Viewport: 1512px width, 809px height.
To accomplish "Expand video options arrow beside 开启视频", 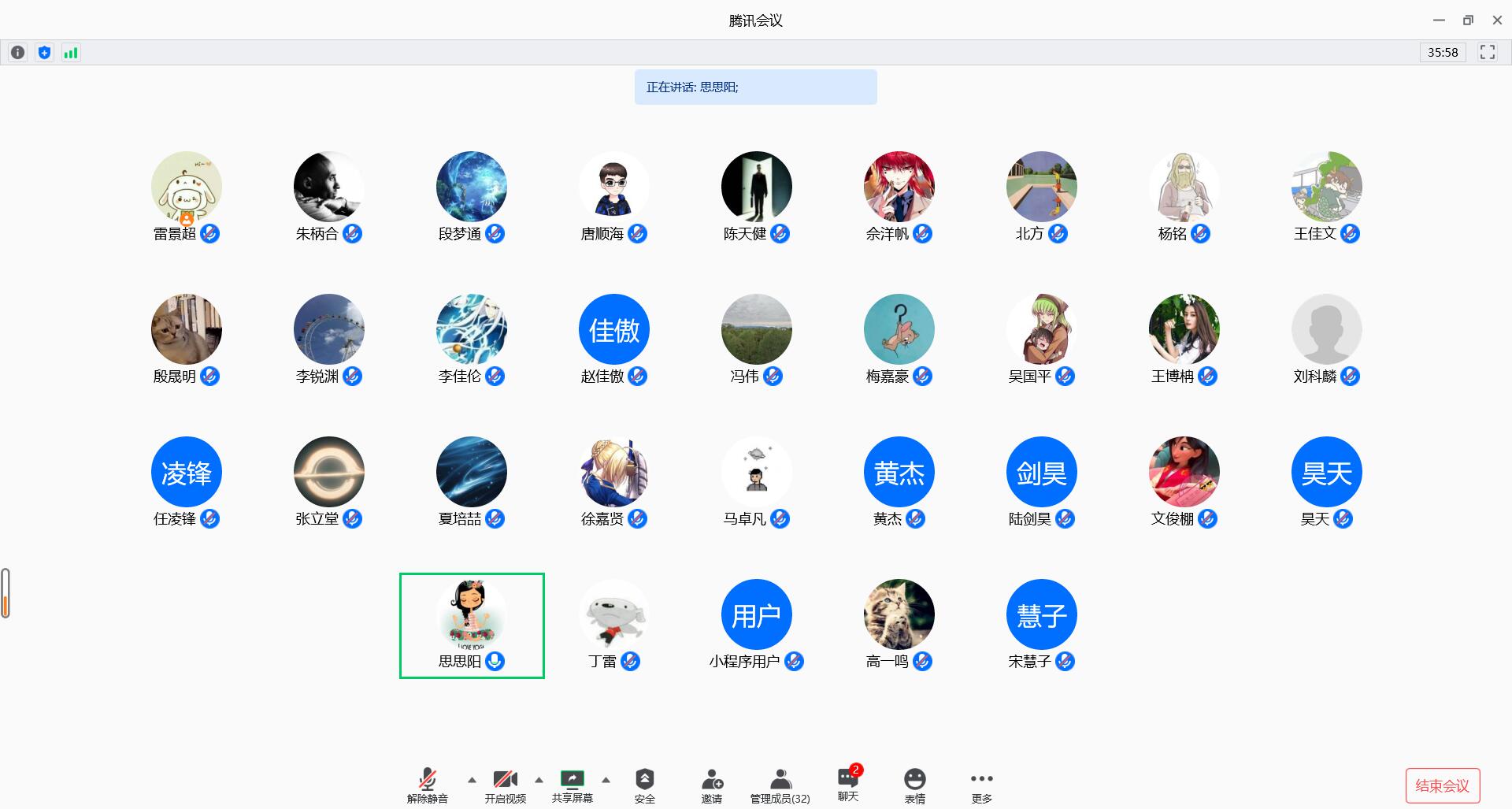I will [539, 780].
